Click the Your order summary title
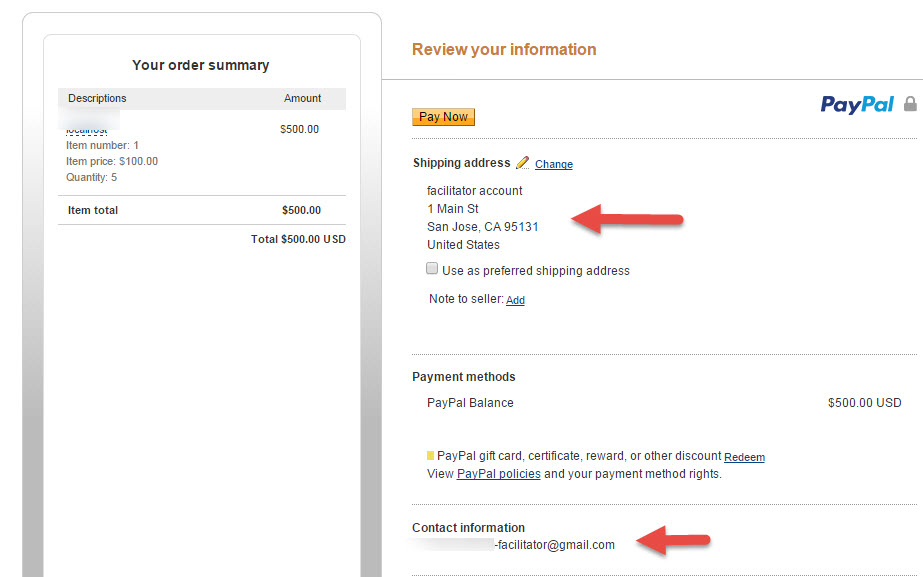The height and width of the screenshot is (577, 923). tap(200, 64)
